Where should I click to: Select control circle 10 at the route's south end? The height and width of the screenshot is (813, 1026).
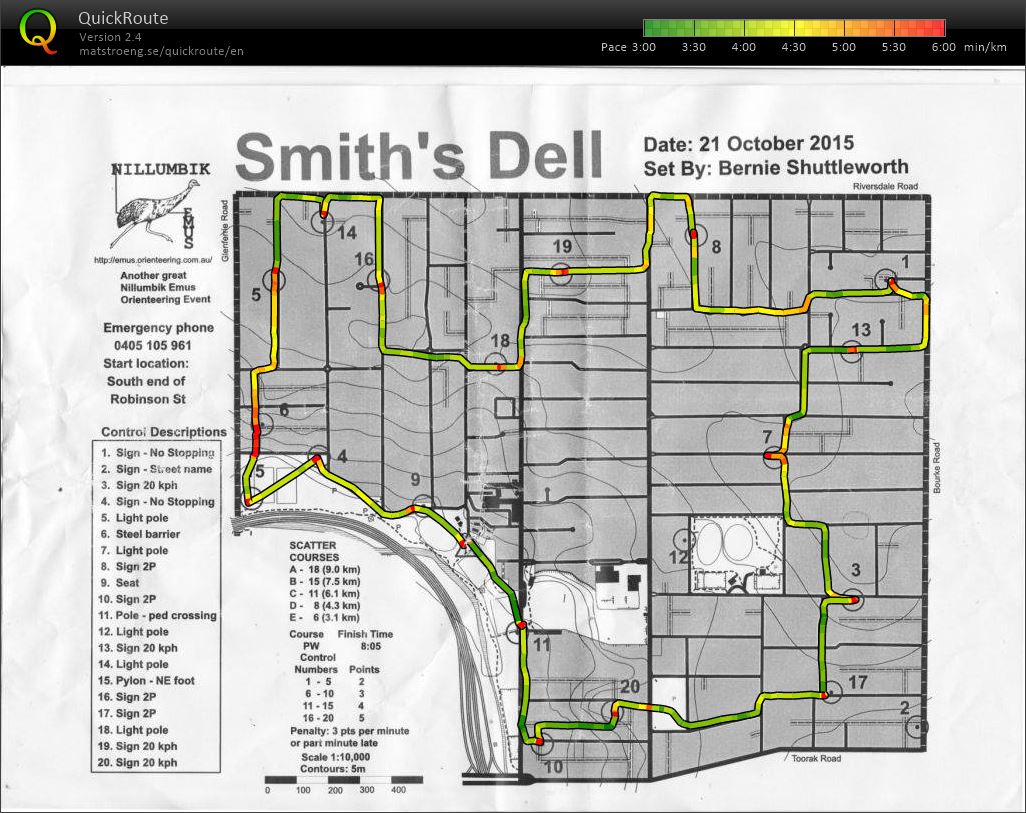pyautogui.click(x=540, y=743)
